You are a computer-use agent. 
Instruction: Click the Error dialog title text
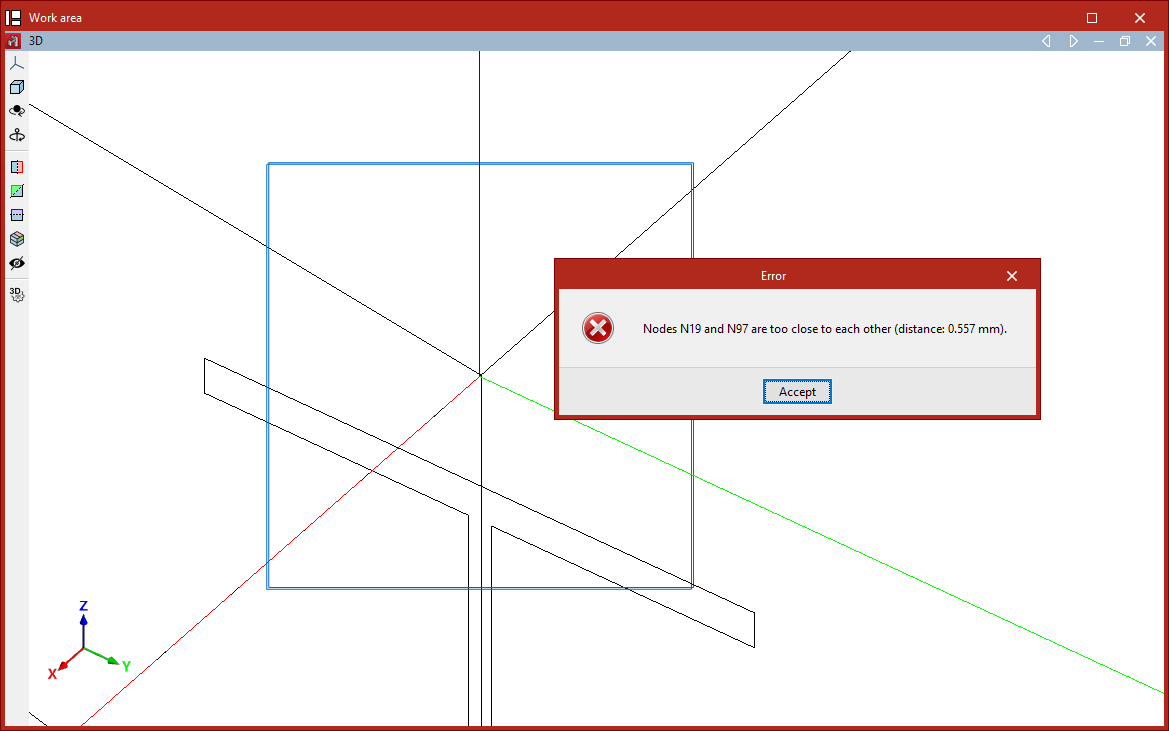[x=773, y=276]
